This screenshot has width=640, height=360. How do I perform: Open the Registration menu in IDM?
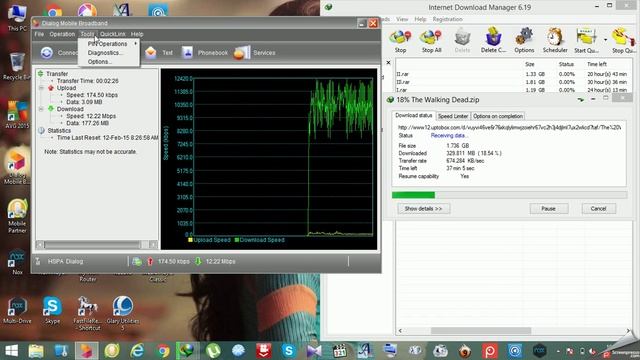[x=448, y=19]
